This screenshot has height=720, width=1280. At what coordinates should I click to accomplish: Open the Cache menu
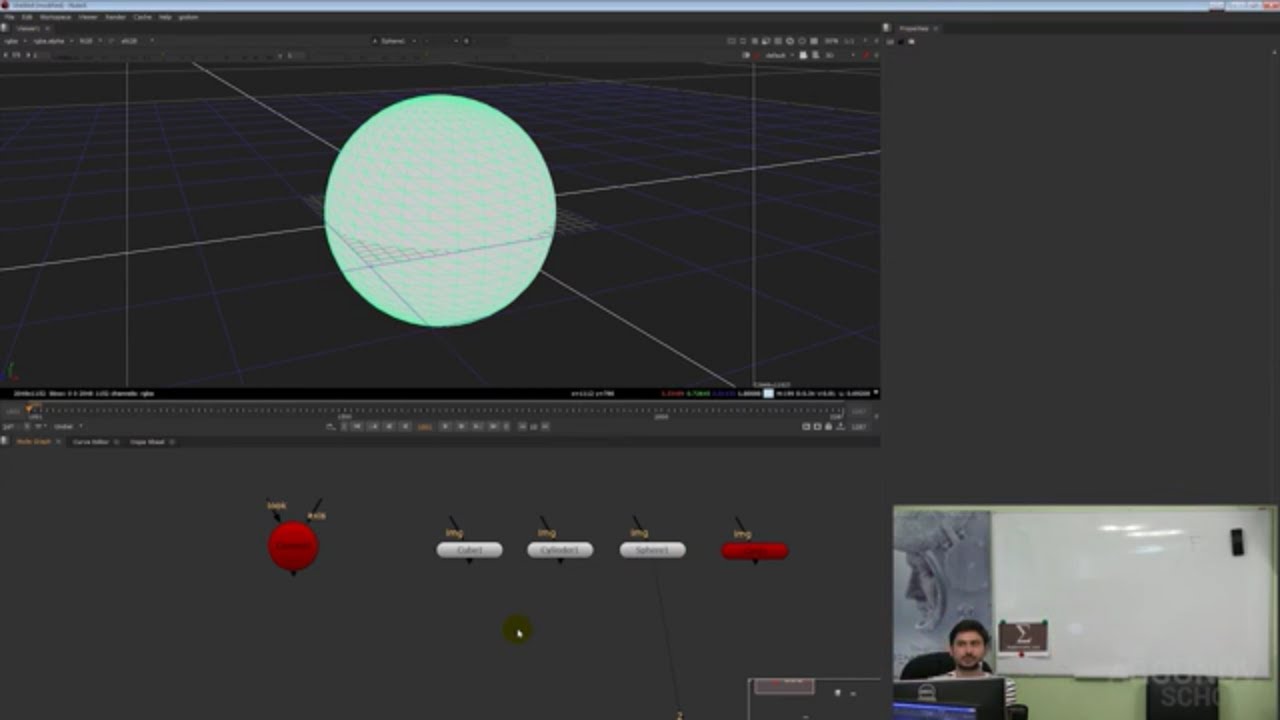tap(143, 17)
